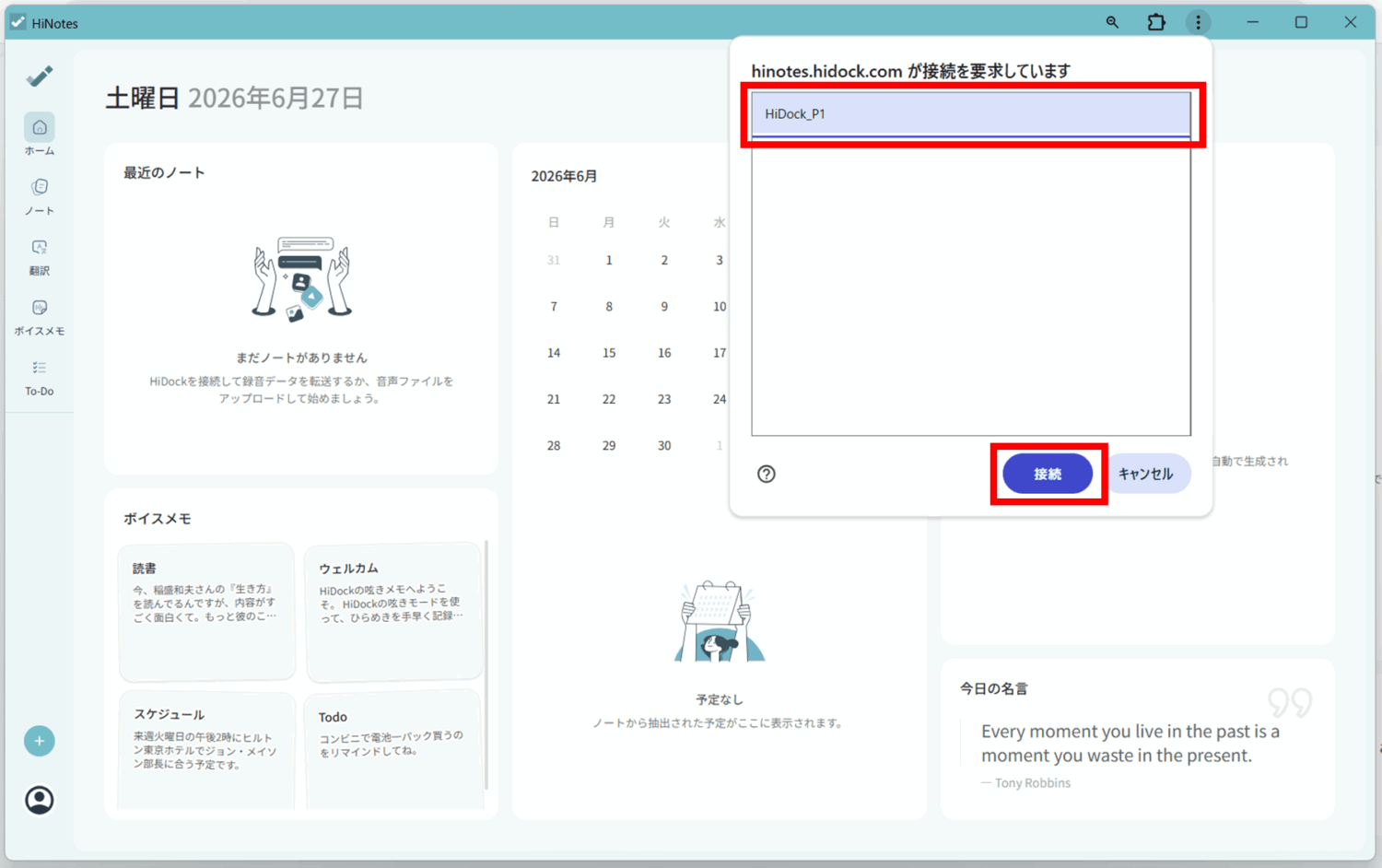Click the 今日の名言 heading
The image size is (1382, 868).
point(993,688)
